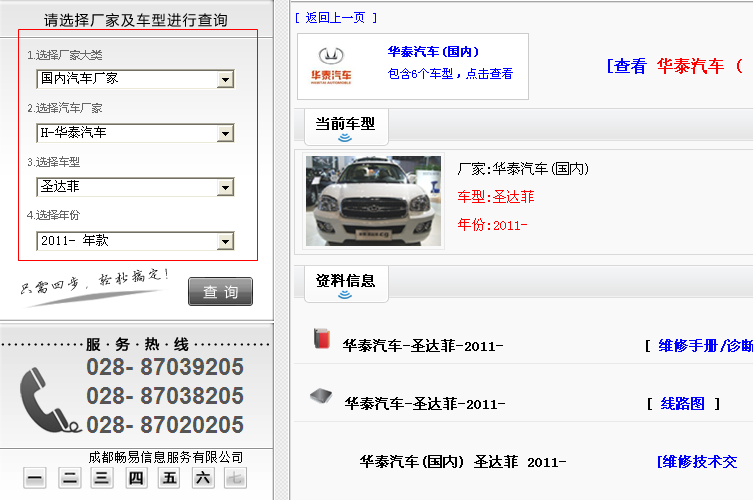Select the 资料信息 tab
This screenshot has width=753, height=500.
pos(346,283)
